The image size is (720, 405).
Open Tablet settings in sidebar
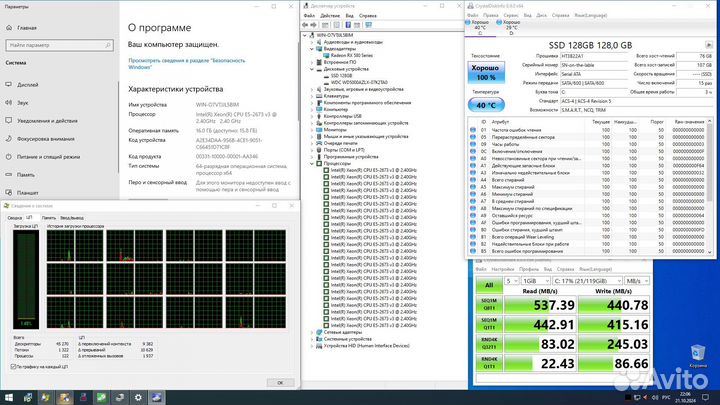28,193
